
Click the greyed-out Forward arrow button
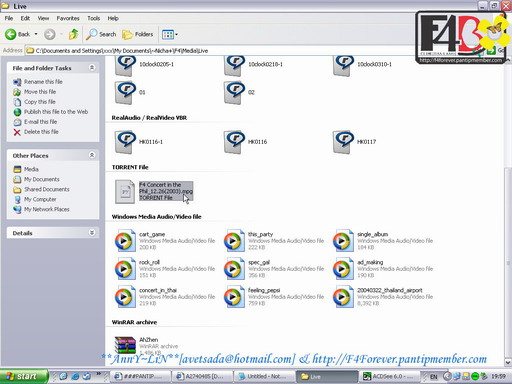[50, 34]
